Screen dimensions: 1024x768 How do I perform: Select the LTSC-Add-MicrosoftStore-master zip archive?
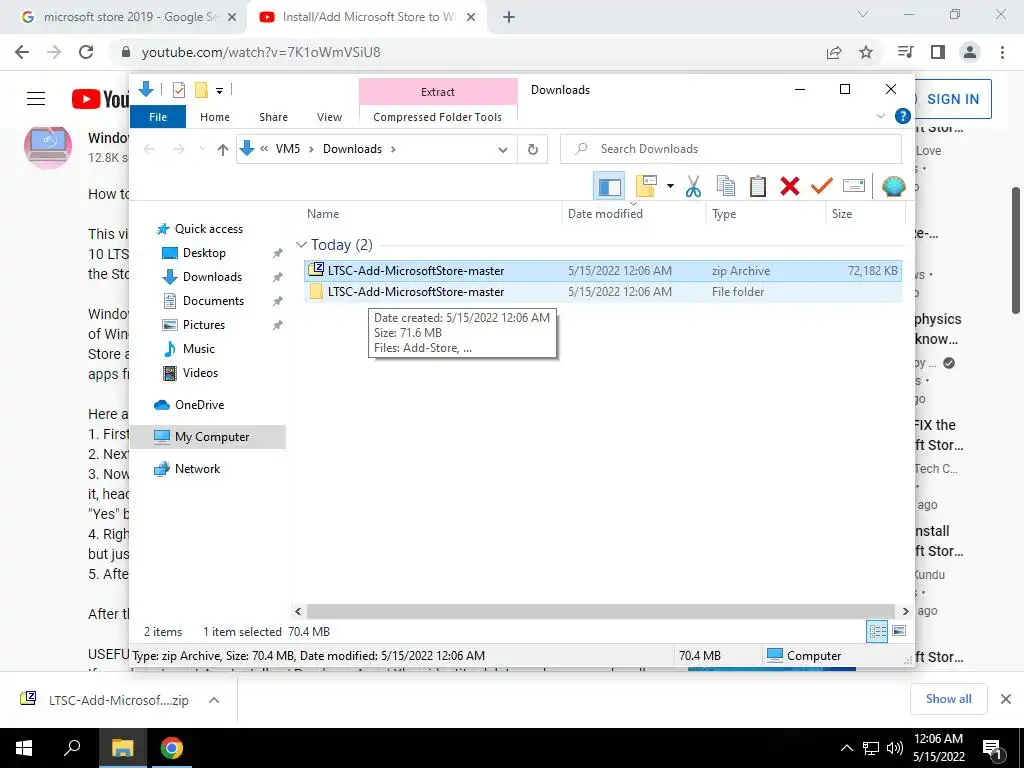(x=603, y=270)
